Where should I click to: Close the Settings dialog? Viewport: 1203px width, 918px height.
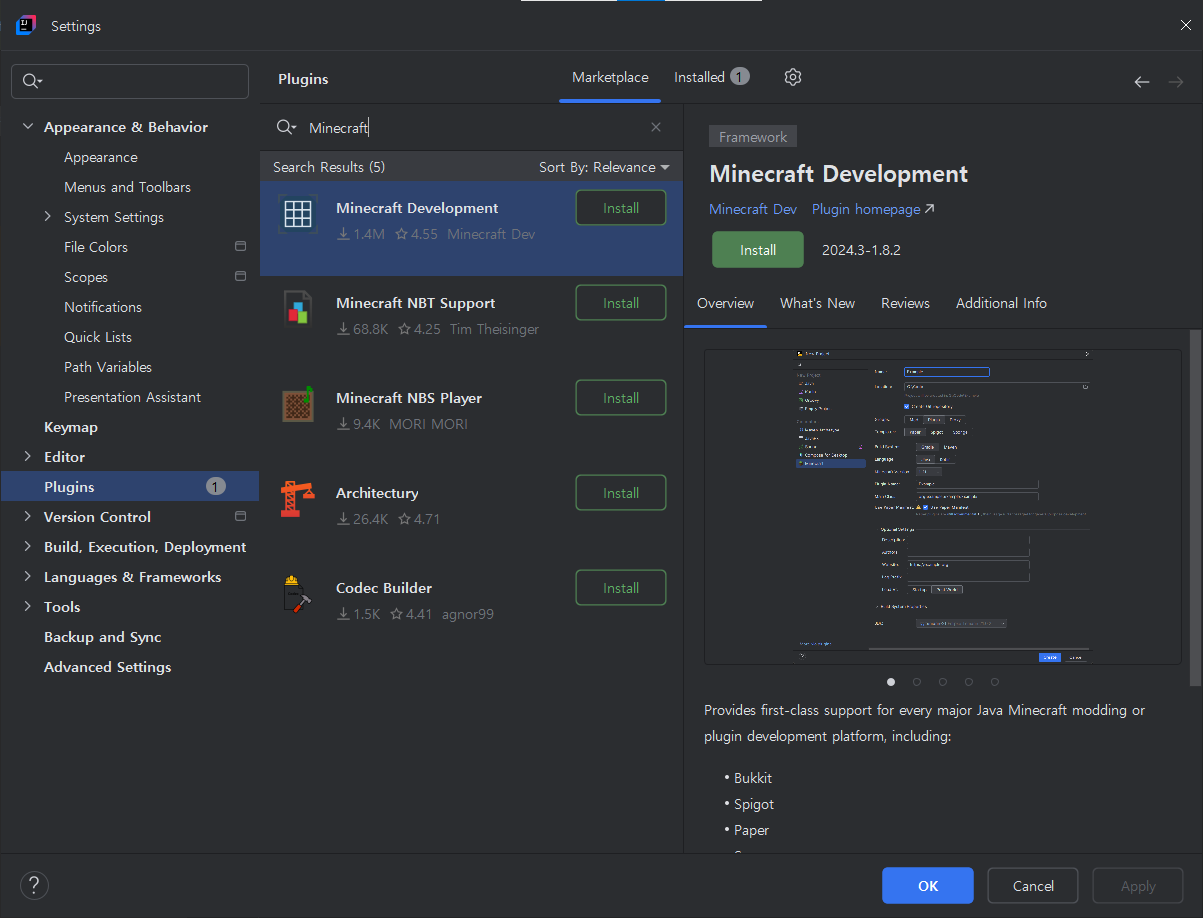click(x=1185, y=25)
